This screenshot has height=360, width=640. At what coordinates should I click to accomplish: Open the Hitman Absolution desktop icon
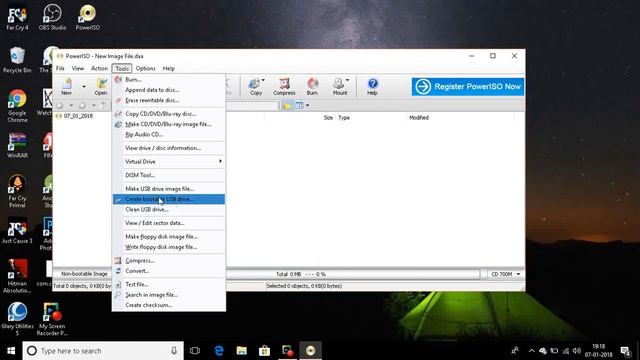click(x=17, y=276)
